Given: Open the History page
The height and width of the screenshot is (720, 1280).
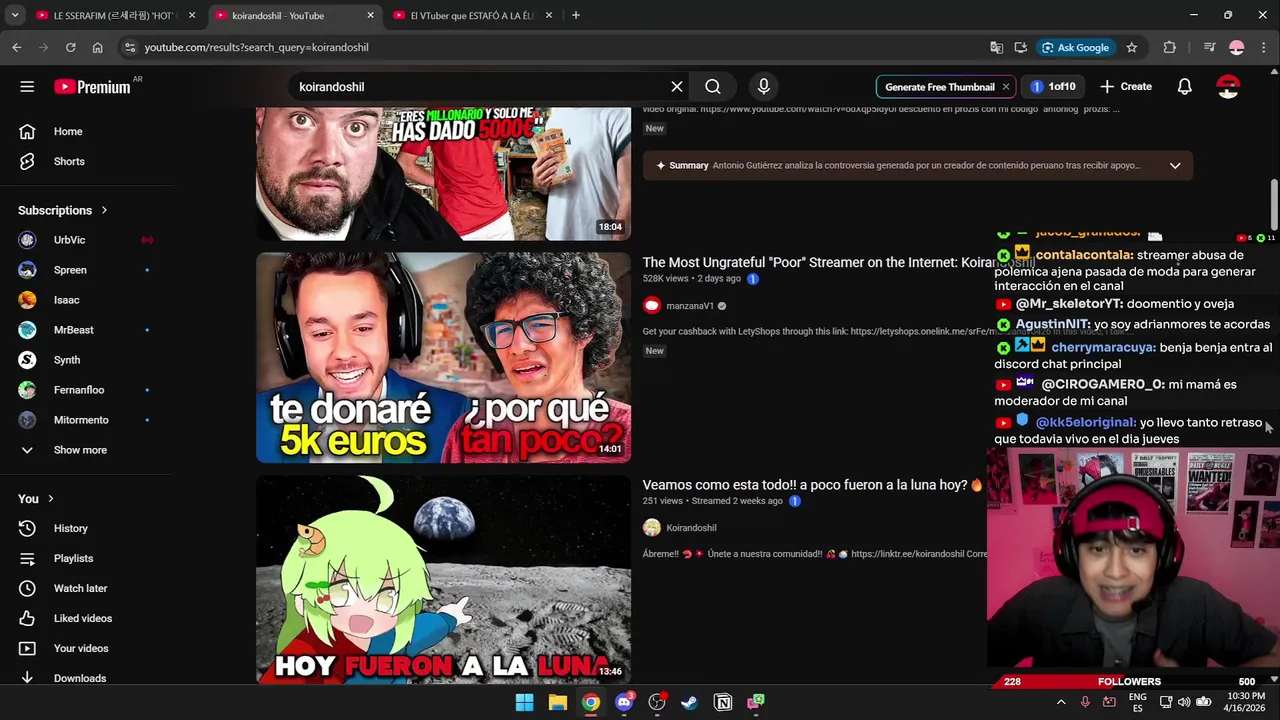Looking at the screenshot, I should pyautogui.click(x=70, y=529).
